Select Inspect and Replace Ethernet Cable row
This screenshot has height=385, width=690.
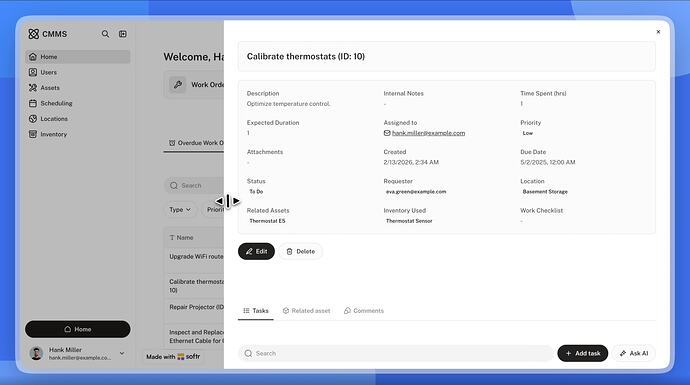[x=195, y=337]
